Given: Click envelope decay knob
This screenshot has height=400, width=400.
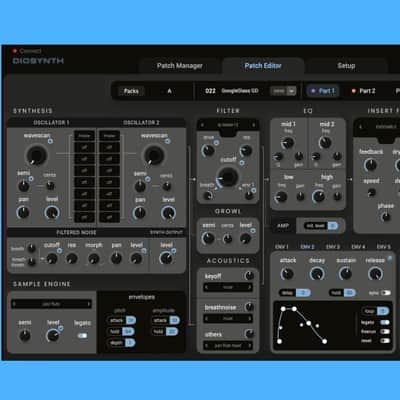Looking at the screenshot, I should 317,274.
